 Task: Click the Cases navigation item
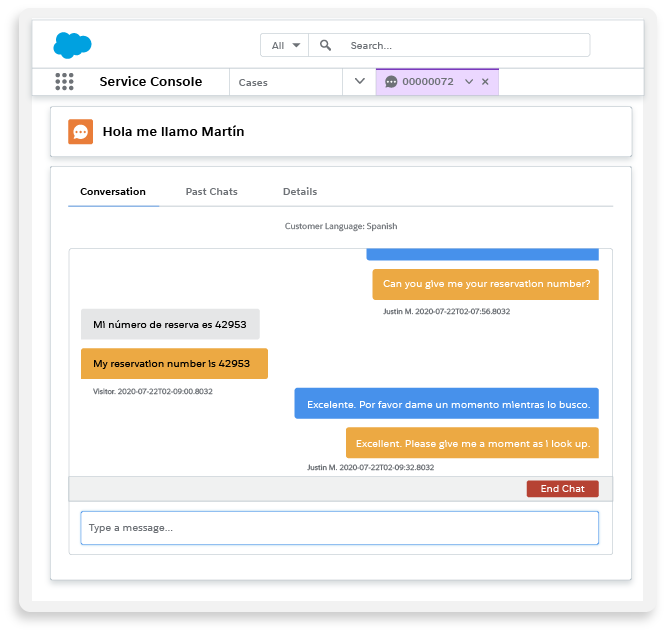click(253, 83)
